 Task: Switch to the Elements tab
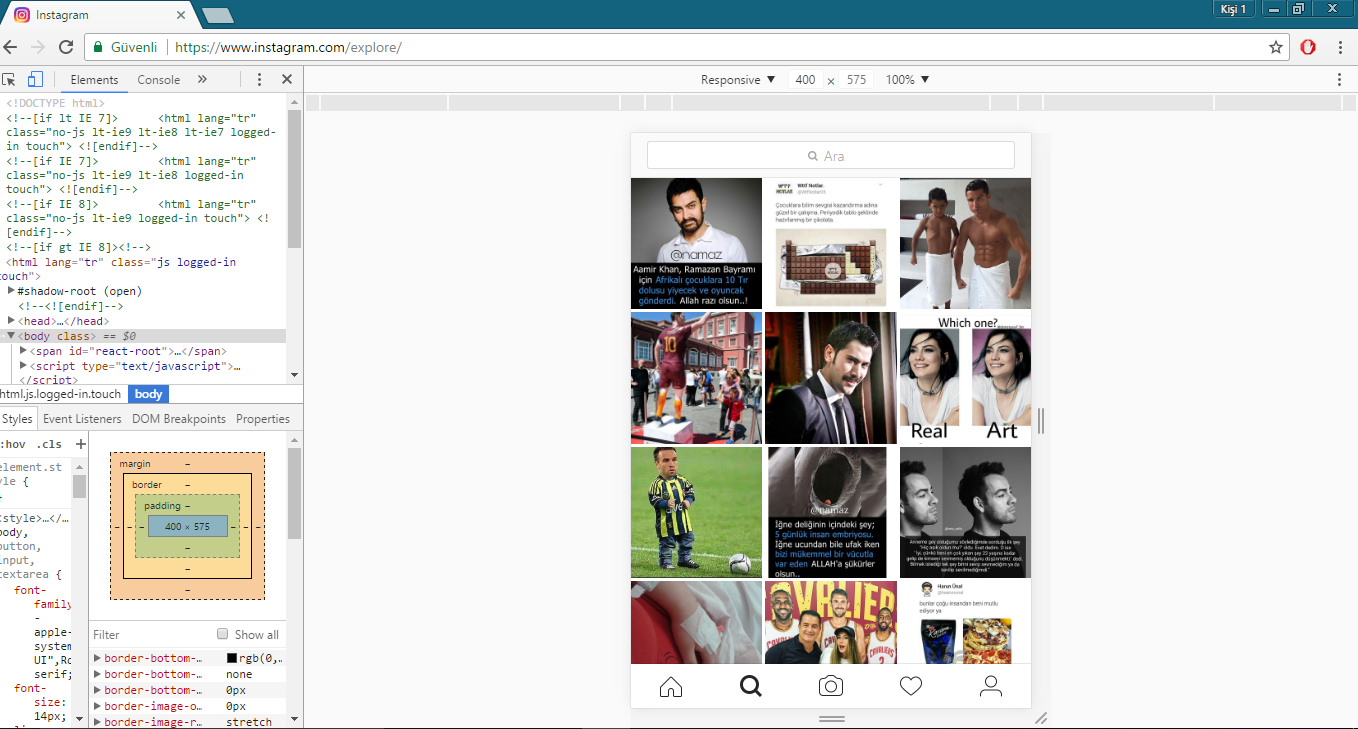coord(94,80)
